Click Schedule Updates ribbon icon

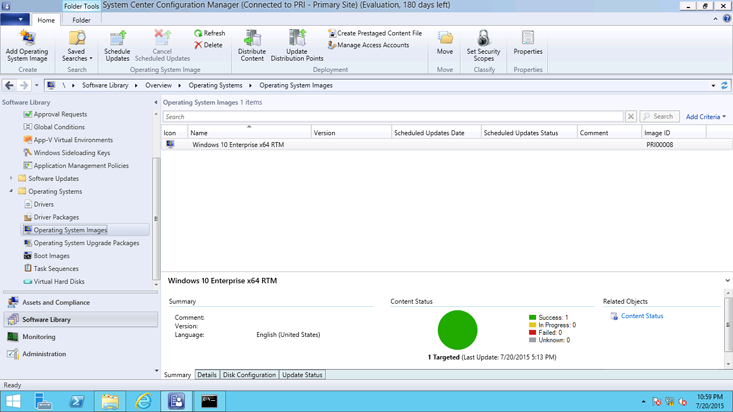click(x=117, y=44)
